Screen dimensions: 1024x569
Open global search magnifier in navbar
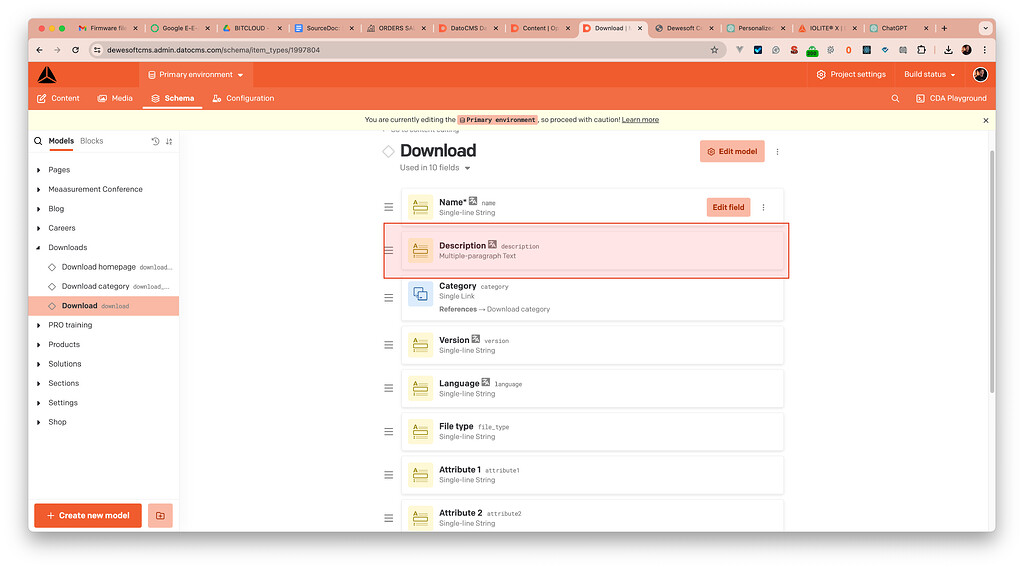895,99
